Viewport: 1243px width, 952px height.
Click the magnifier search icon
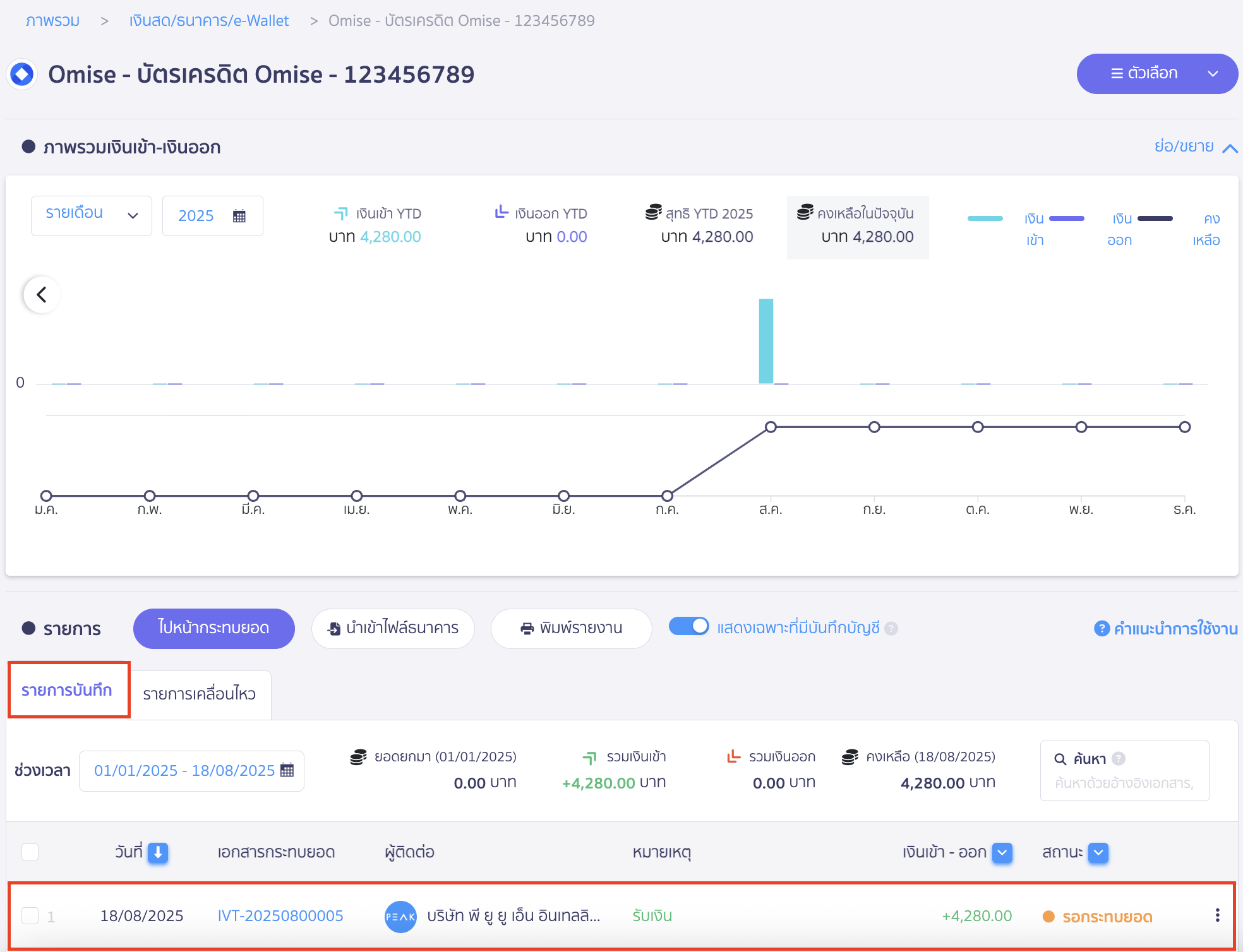[x=1060, y=759]
